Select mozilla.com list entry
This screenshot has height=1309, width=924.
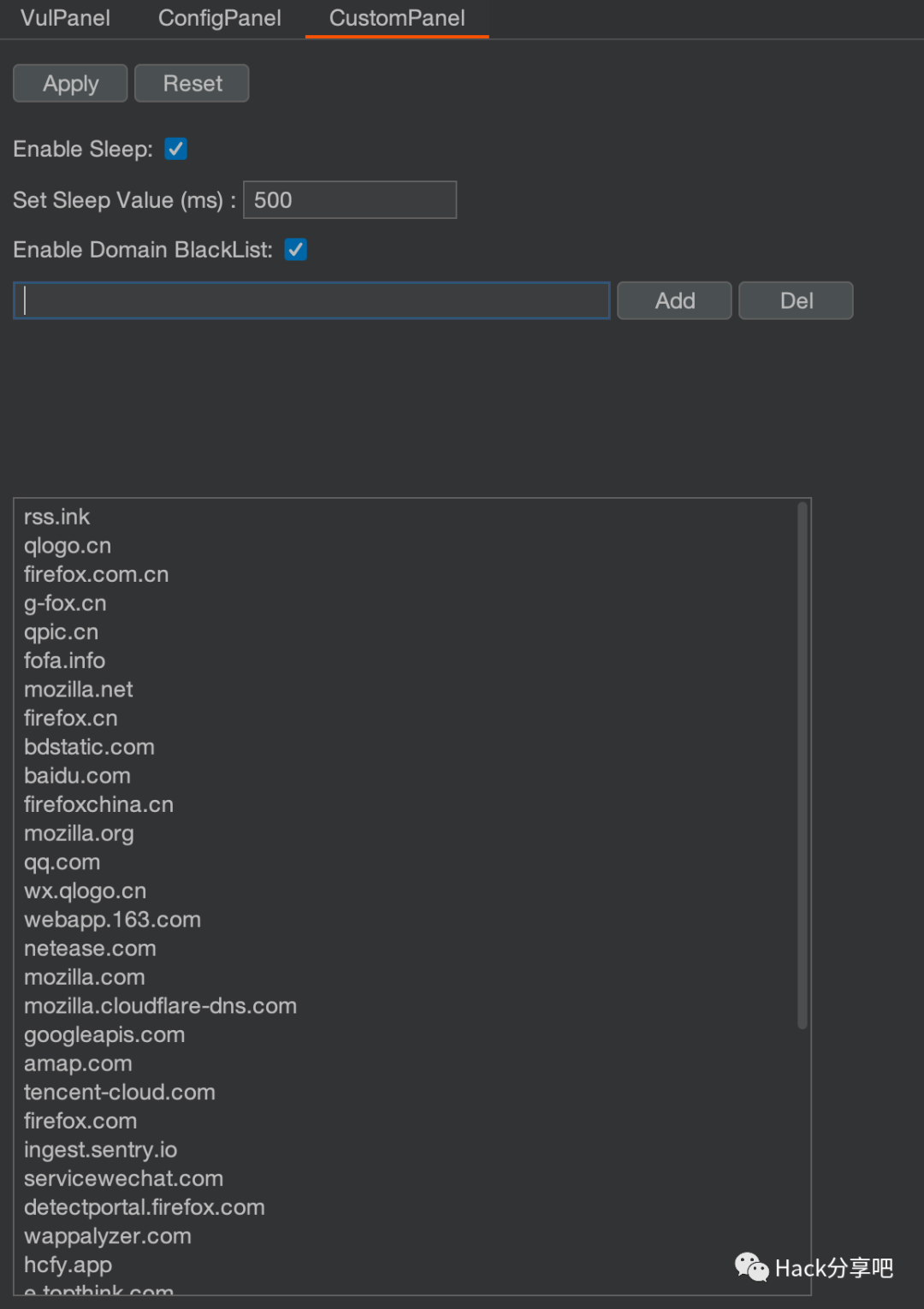pyautogui.click(x=84, y=978)
